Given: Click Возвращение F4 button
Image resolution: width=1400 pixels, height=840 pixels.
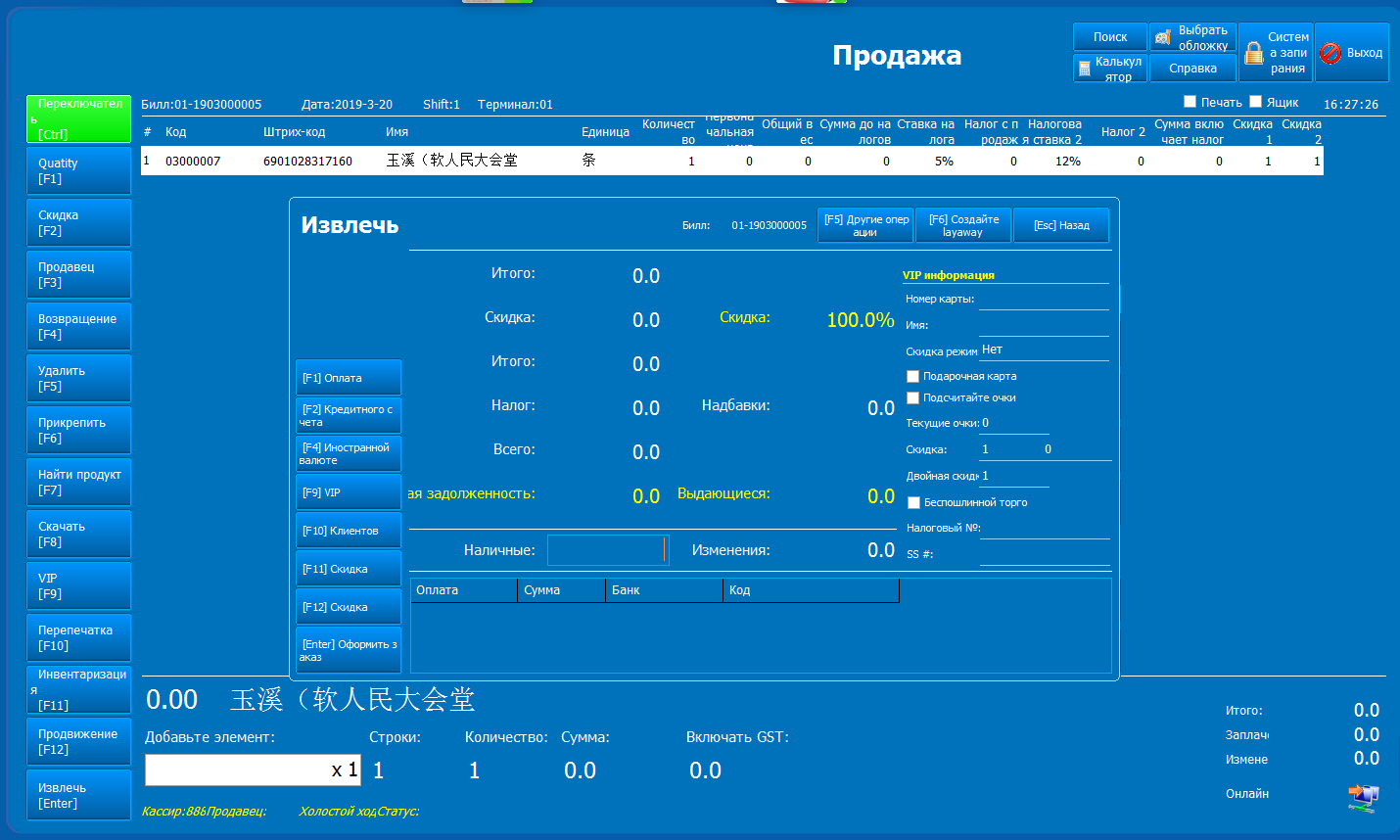Looking at the screenshot, I should tap(78, 326).
